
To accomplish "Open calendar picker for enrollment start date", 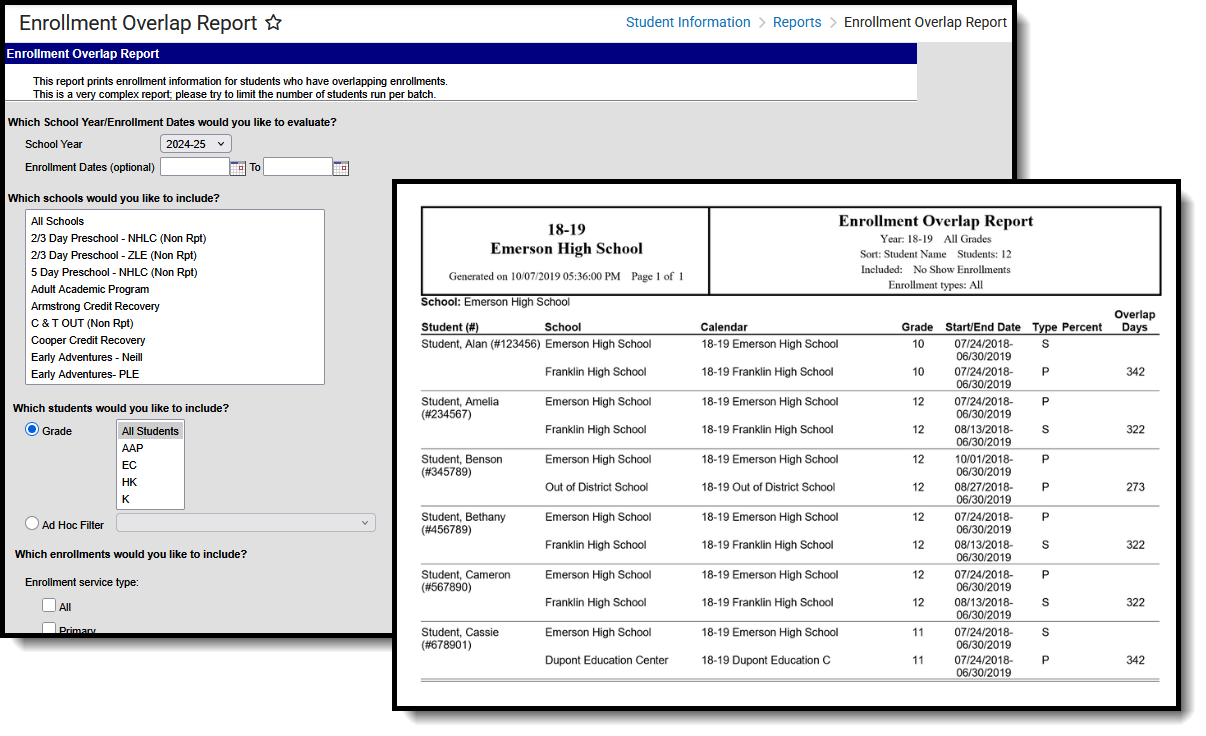I will pos(238,167).
